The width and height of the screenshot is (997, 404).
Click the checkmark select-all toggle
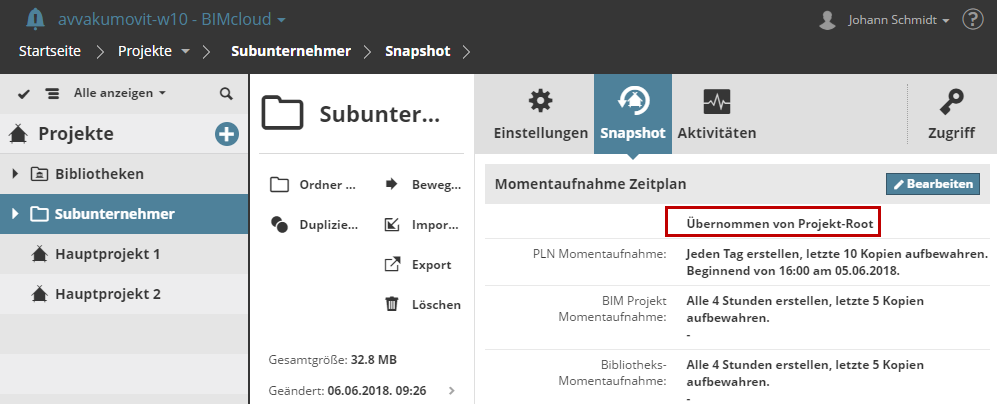pos(25,93)
